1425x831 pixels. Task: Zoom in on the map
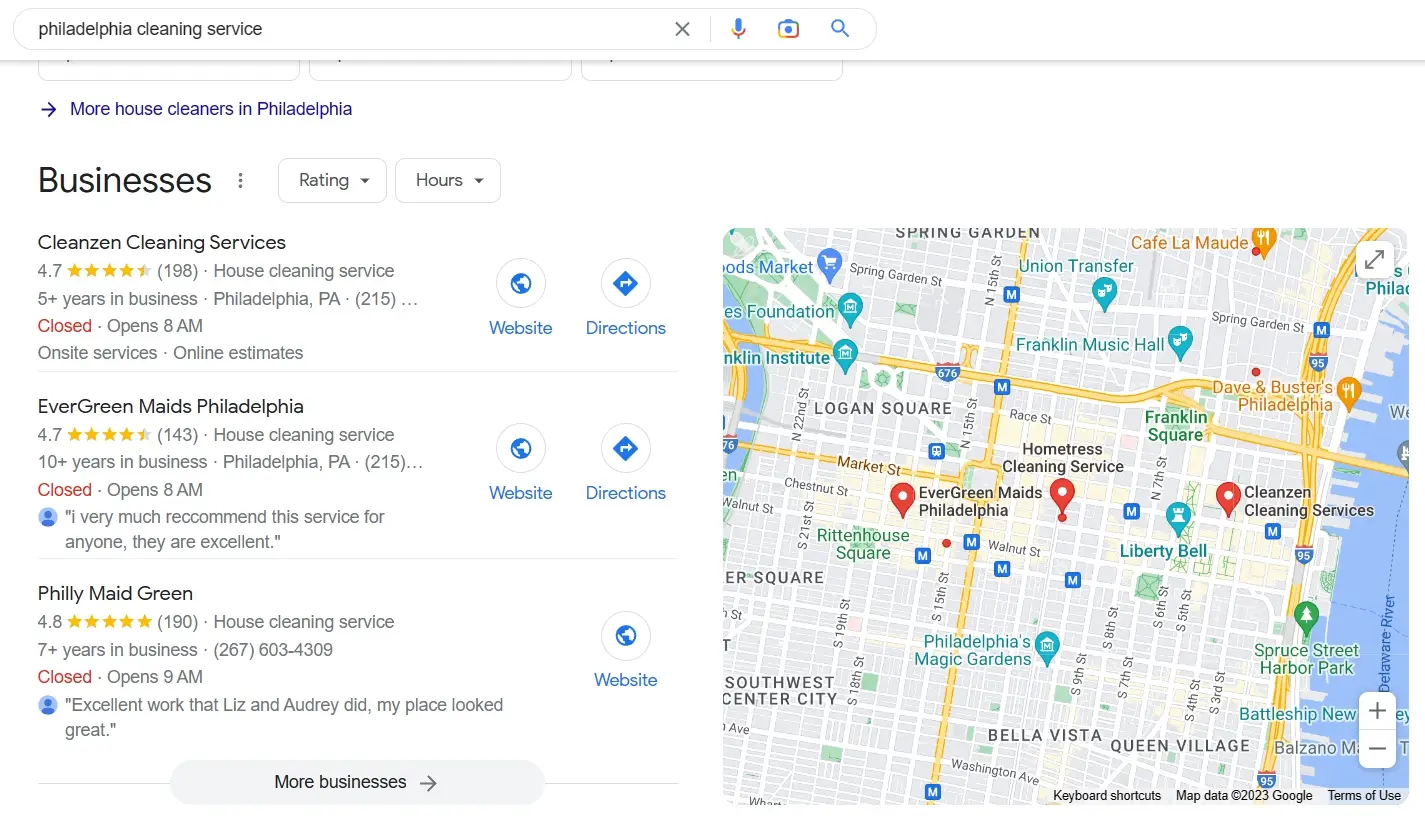click(1377, 711)
